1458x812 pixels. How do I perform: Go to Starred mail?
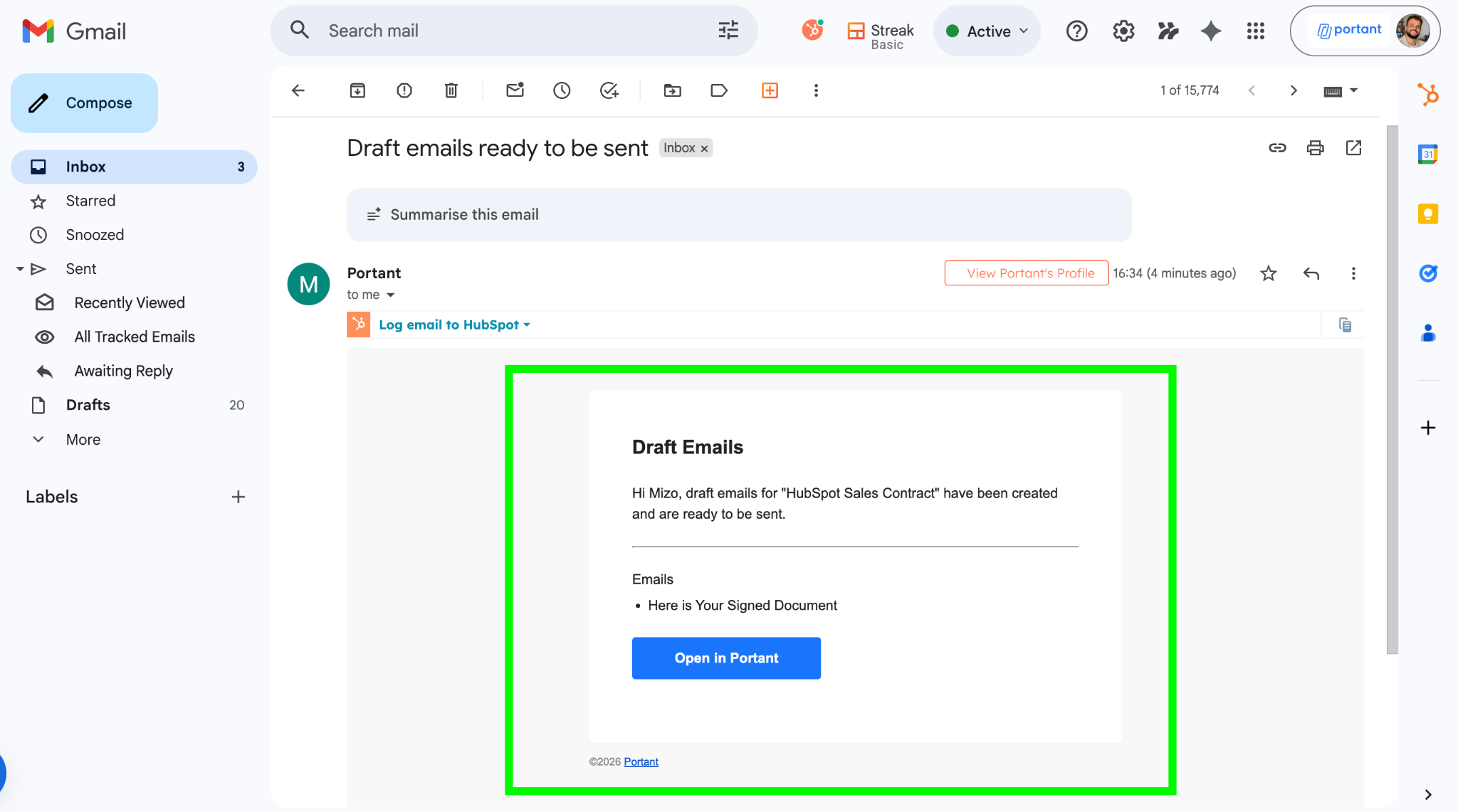tap(90, 201)
